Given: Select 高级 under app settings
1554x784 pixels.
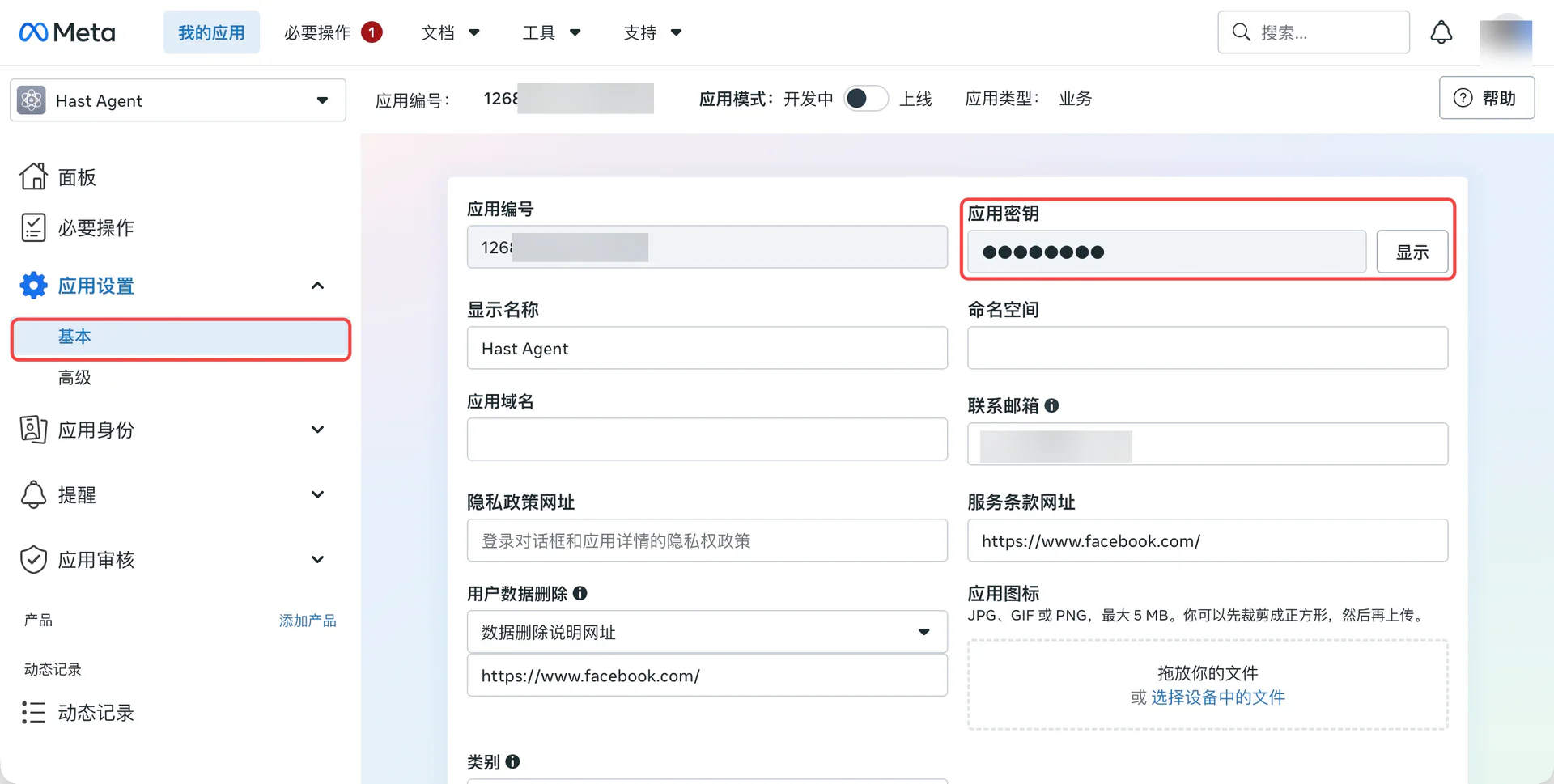Looking at the screenshot, I should pos(74,377).
